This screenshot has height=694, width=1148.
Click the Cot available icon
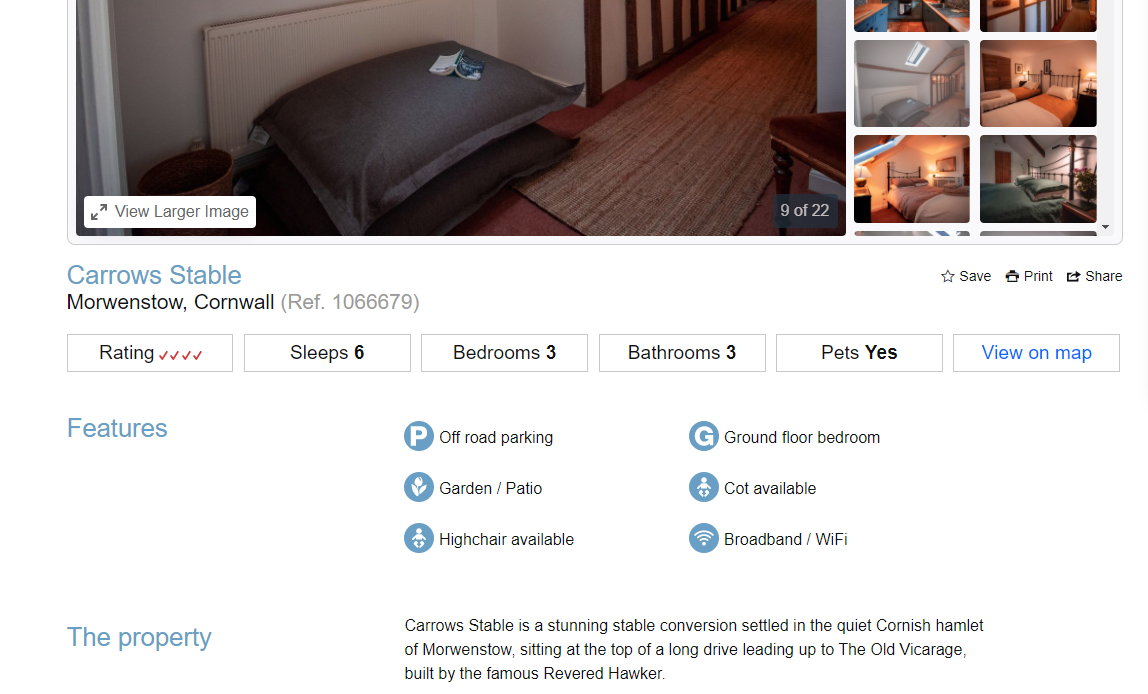pyautogui.click(x=704, y=488)
